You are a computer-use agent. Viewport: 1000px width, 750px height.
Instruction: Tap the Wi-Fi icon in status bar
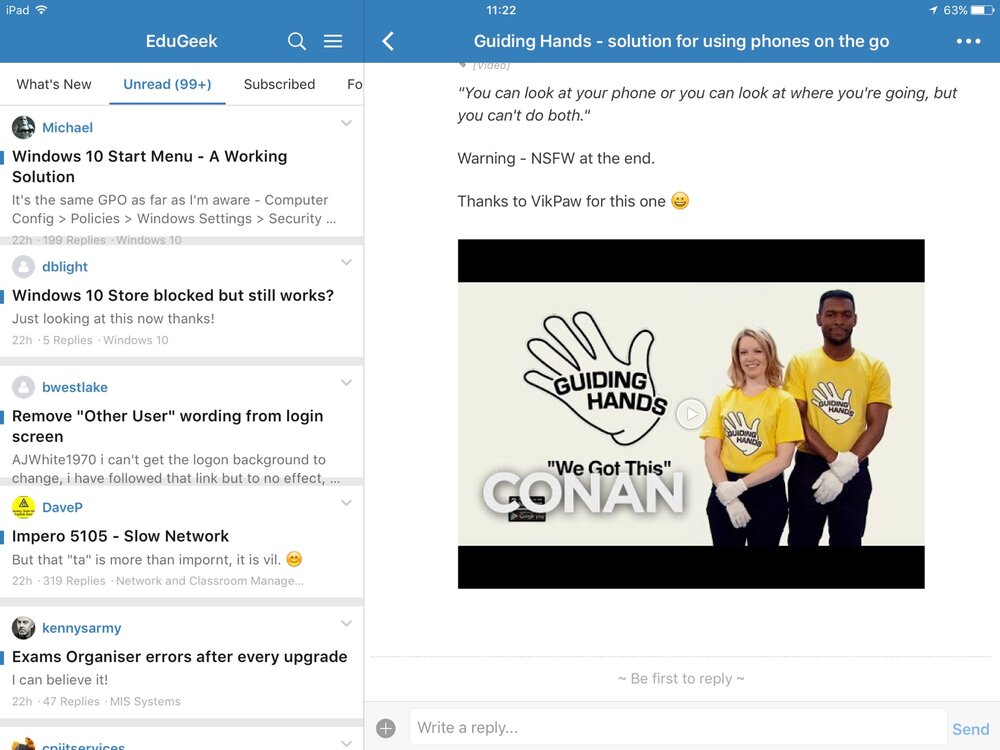click(41, 10)
